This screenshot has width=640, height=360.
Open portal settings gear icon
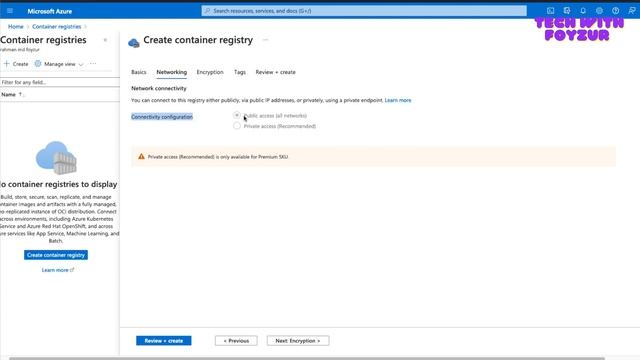[x=599, y=11]
